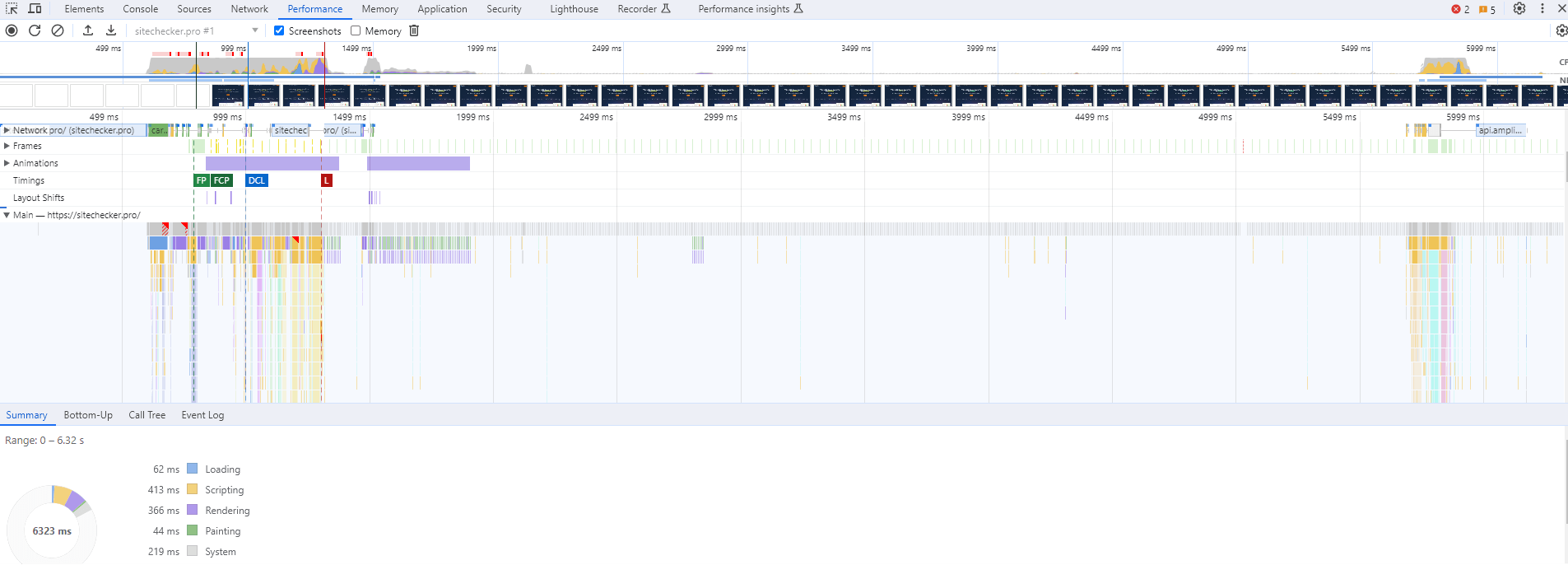Click the reload and record profile icon
Image resolution: width=1568 pixels, height=565 pixels.
[x=35, y=30]
